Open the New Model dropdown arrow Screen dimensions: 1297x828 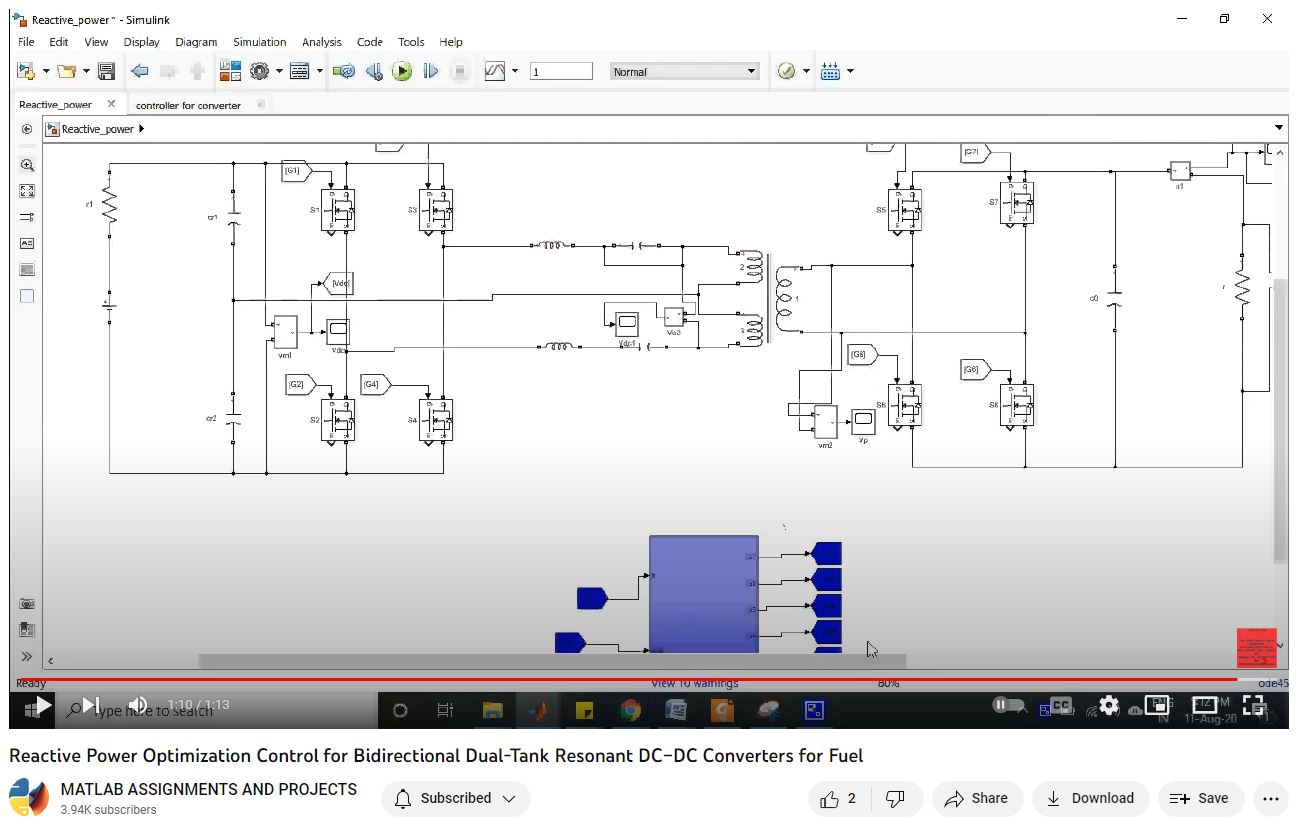(45, 71)
